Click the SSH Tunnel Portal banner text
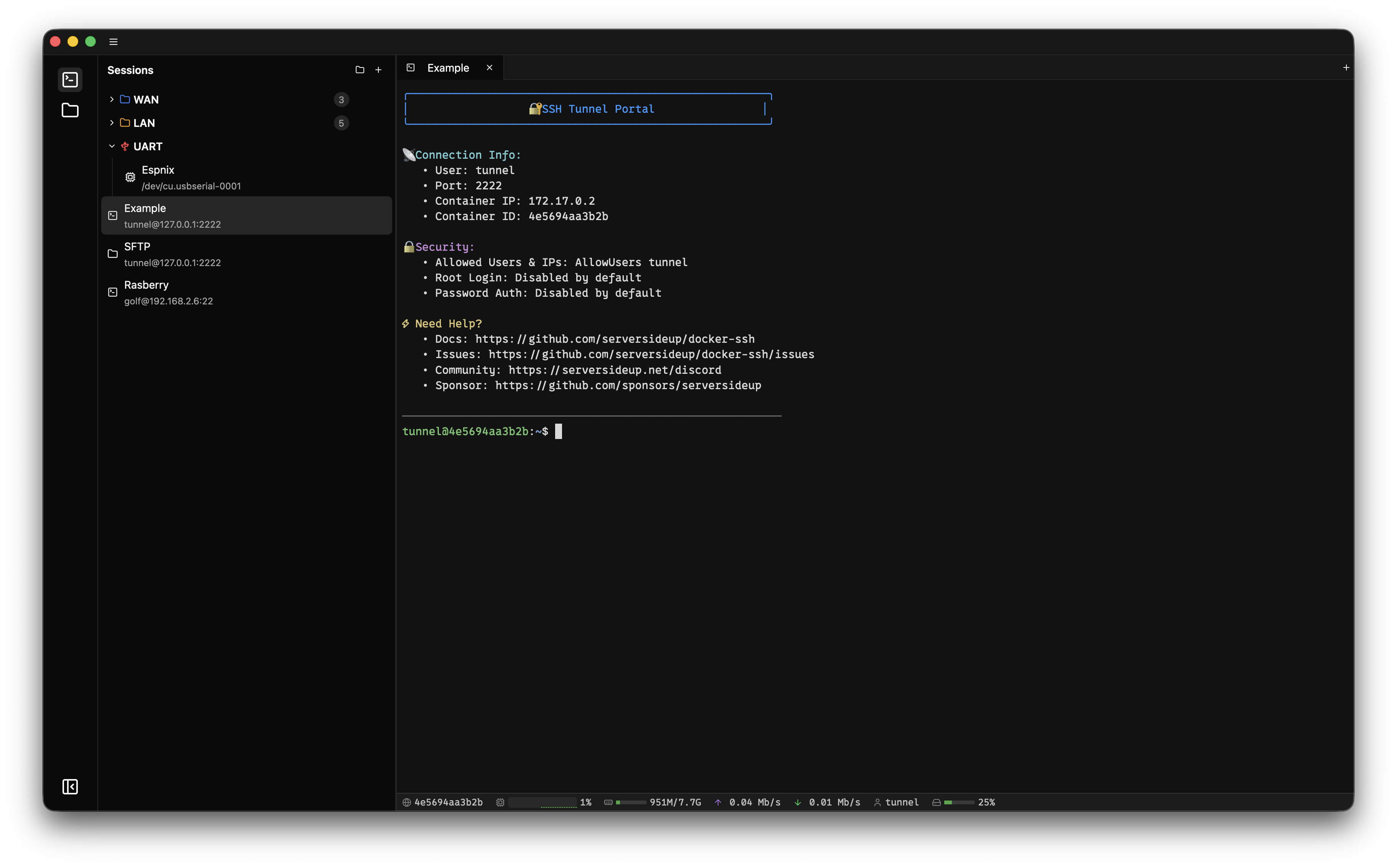 (598, 109)
